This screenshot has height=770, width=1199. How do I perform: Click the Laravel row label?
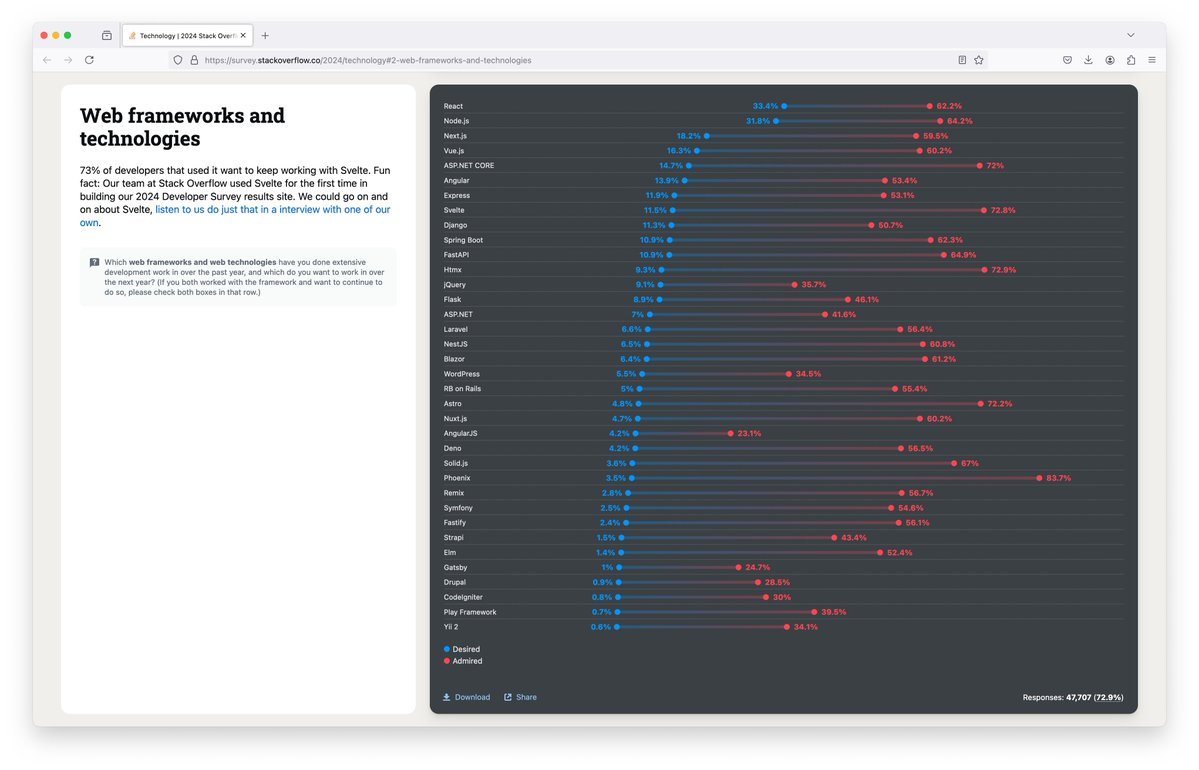point(456,330)
